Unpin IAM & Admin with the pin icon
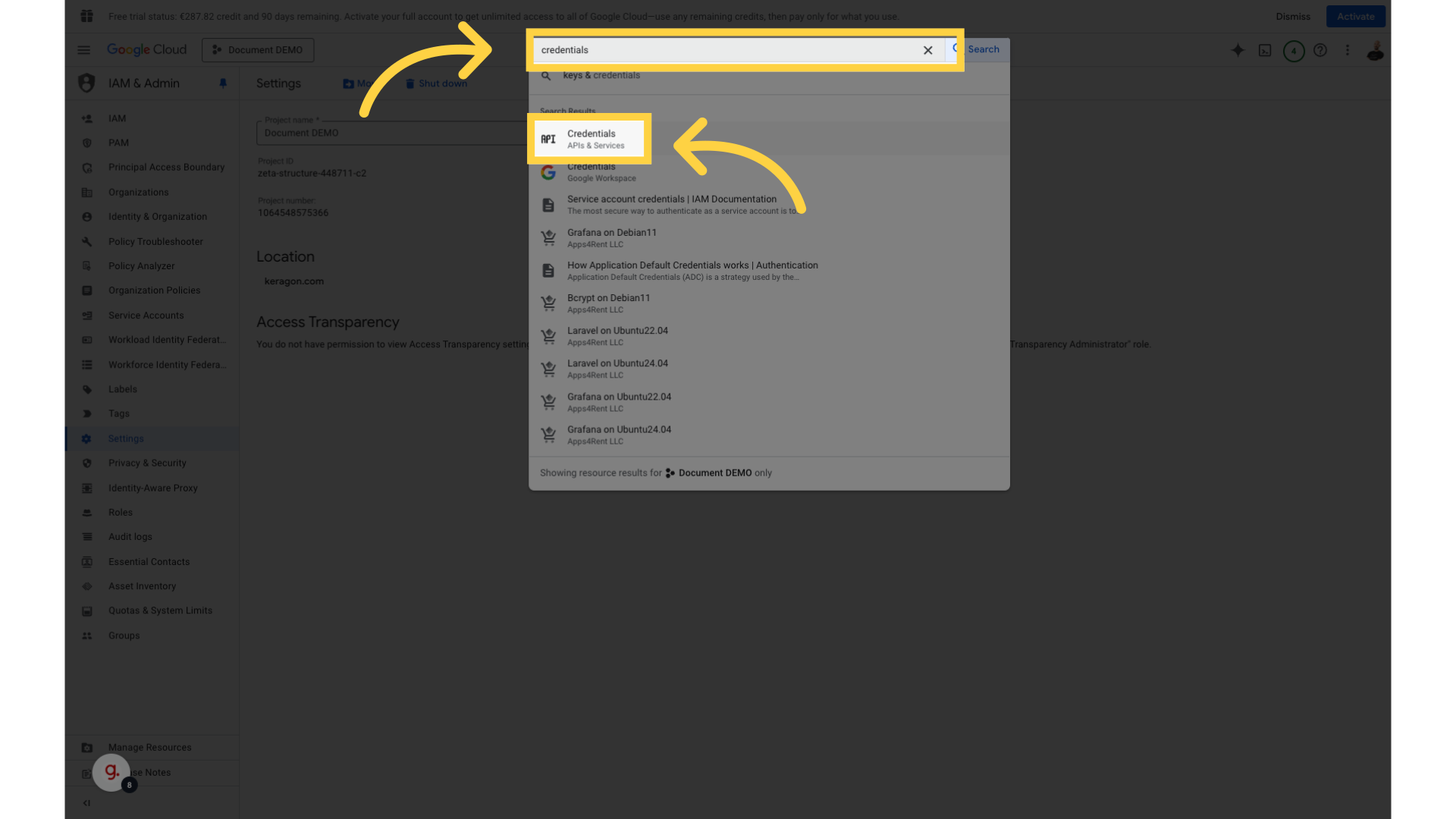 point(223,83)
